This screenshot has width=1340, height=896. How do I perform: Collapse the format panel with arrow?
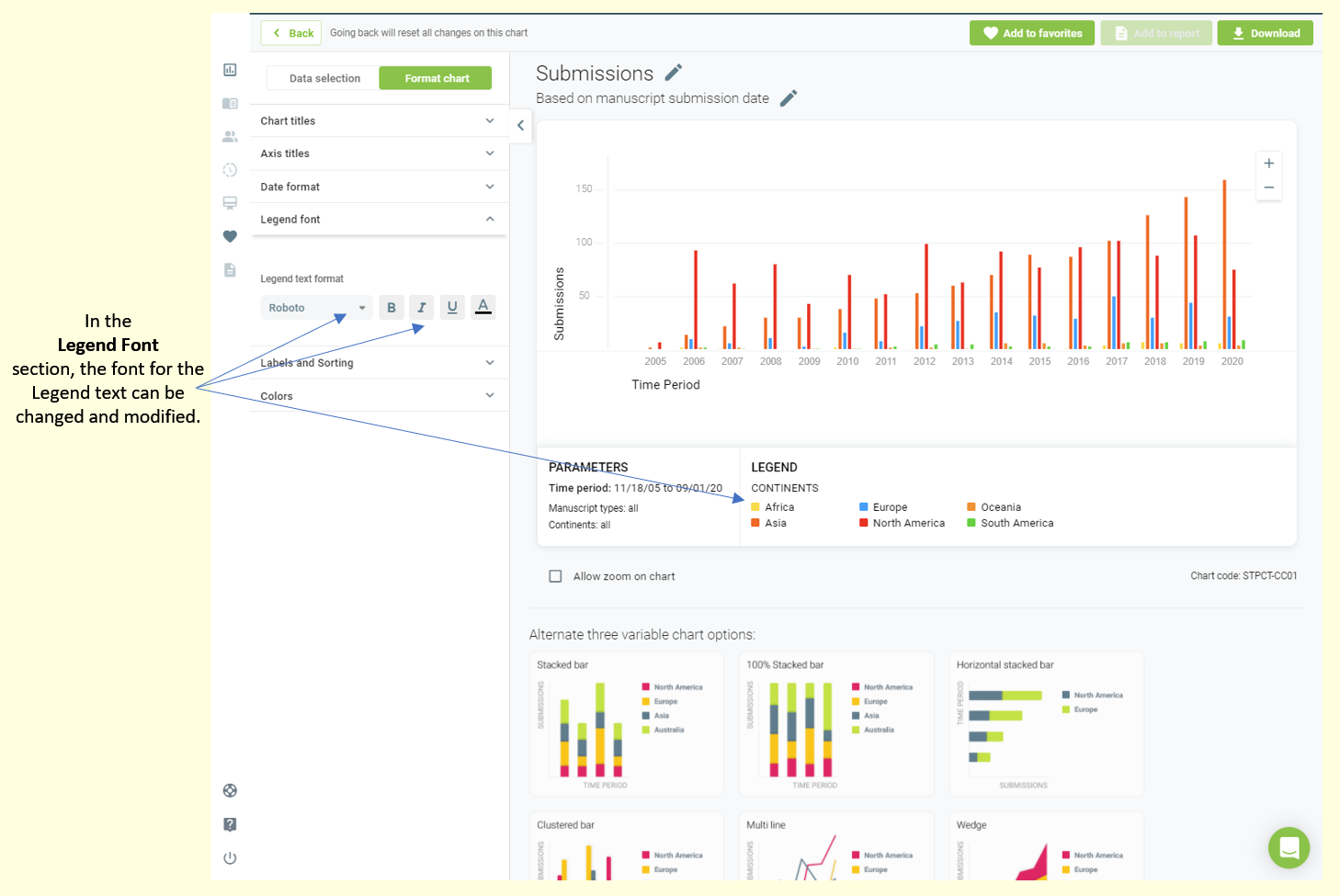pyautogui.click(x=520, y=125)
